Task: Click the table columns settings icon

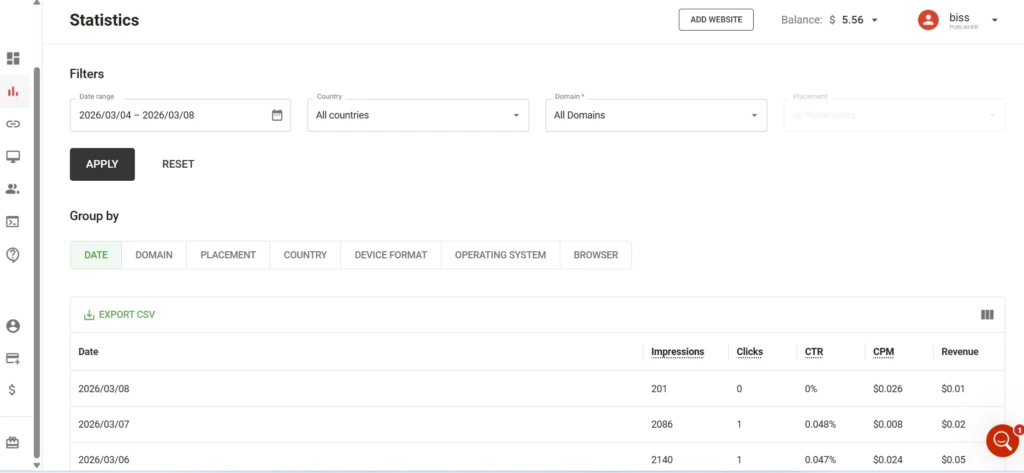Action: (987, 315)
